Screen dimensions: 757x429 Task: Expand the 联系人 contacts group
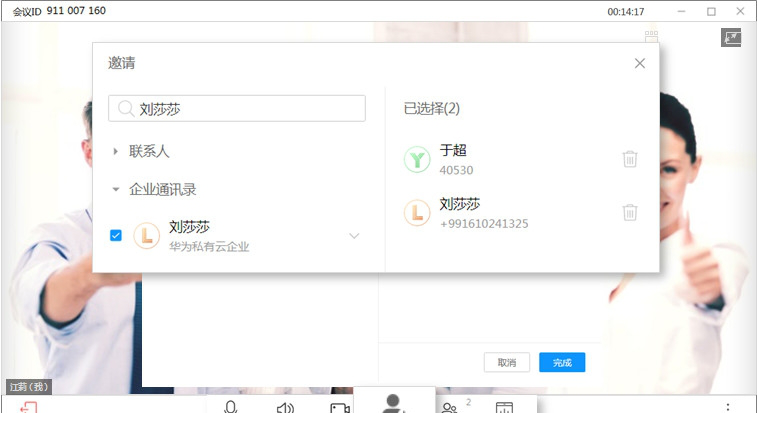[x=115, y=152]
